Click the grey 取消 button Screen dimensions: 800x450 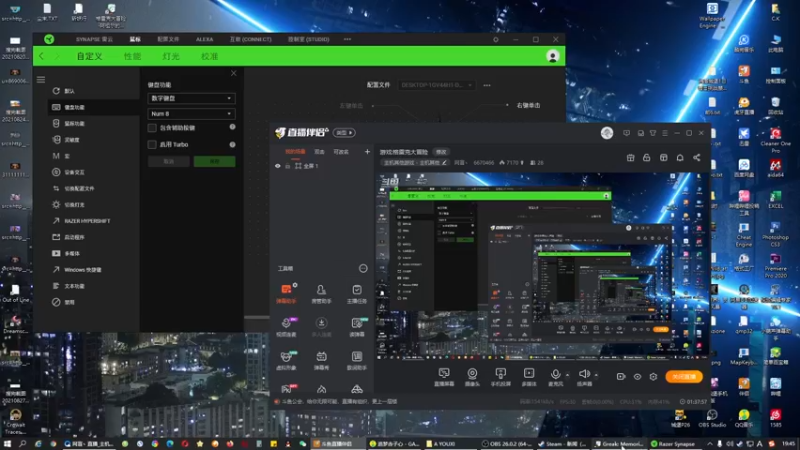169,161
